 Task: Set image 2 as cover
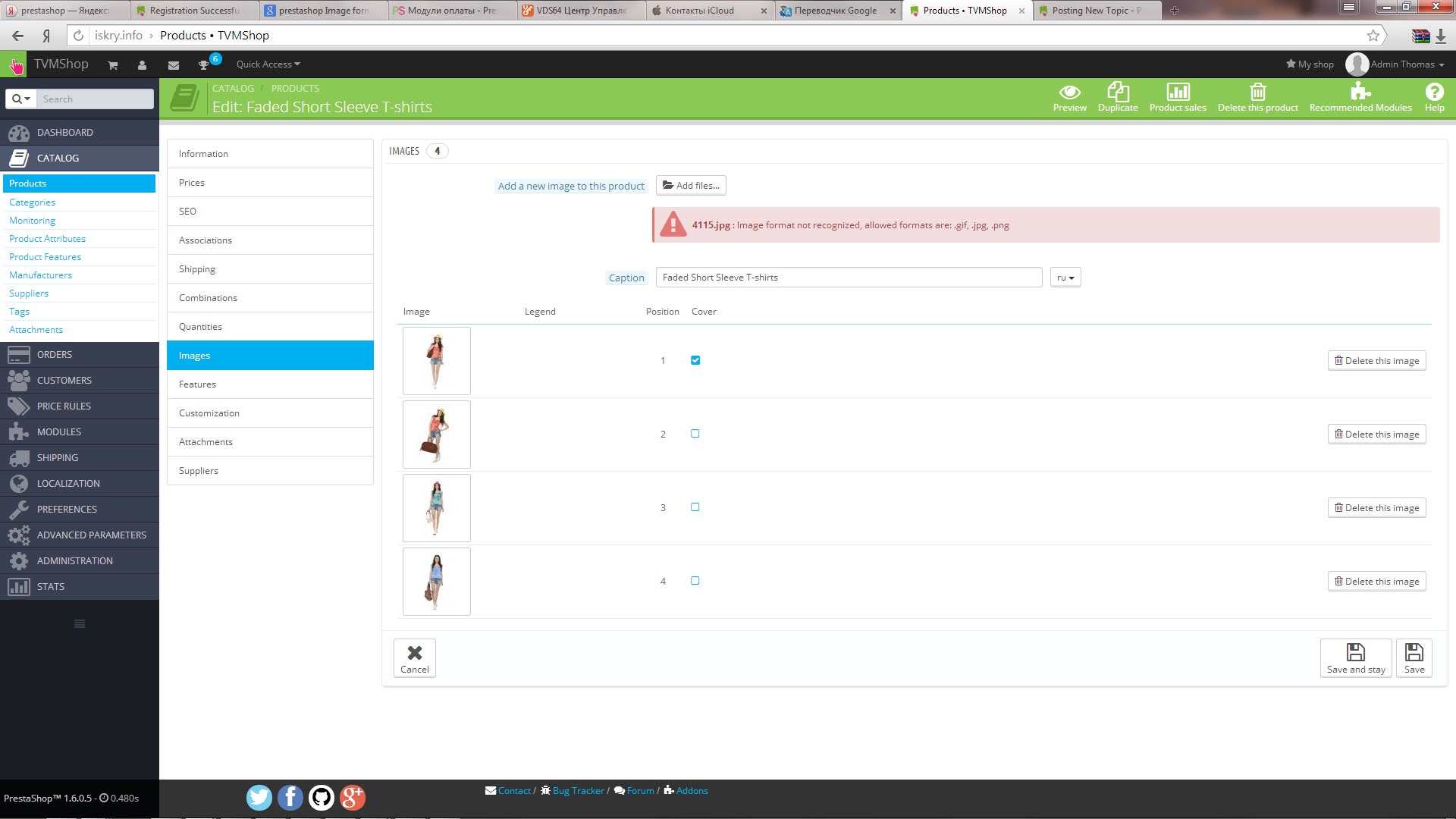[x=695, y=434]
